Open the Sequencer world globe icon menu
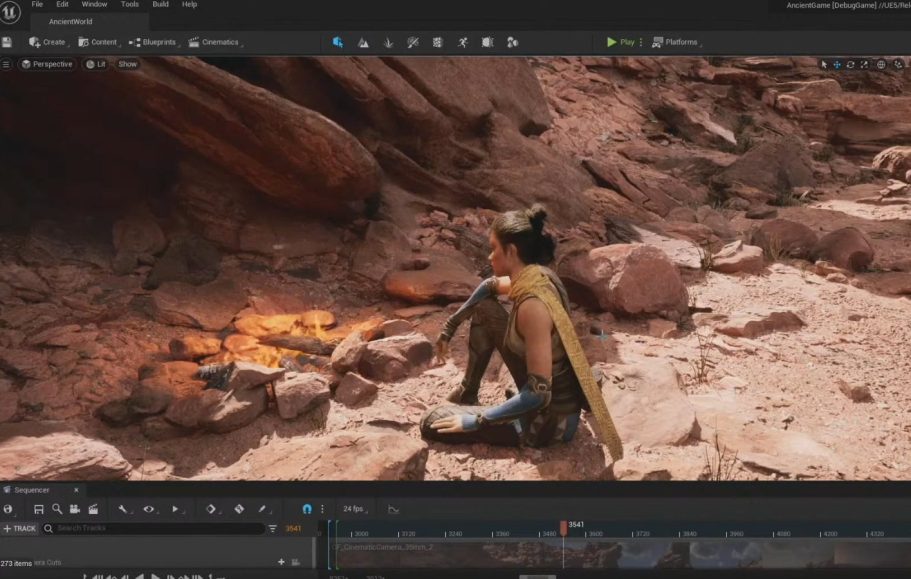The image size is (911, 579). pos(8,509)
